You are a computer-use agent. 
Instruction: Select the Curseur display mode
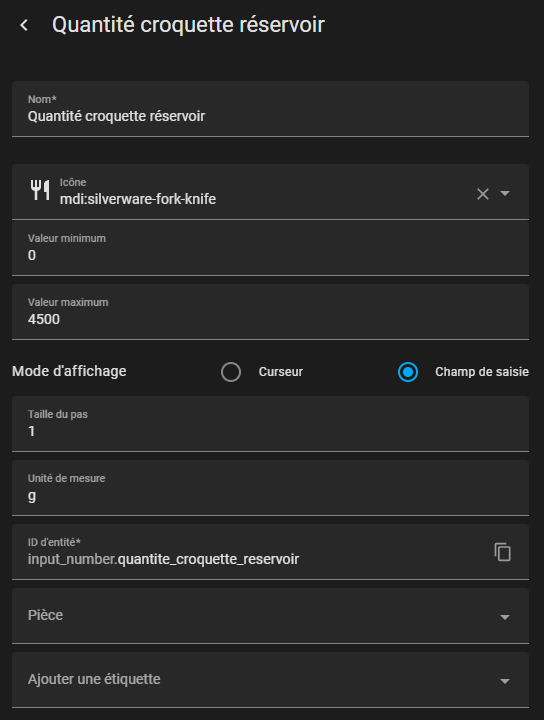(231, 372)
